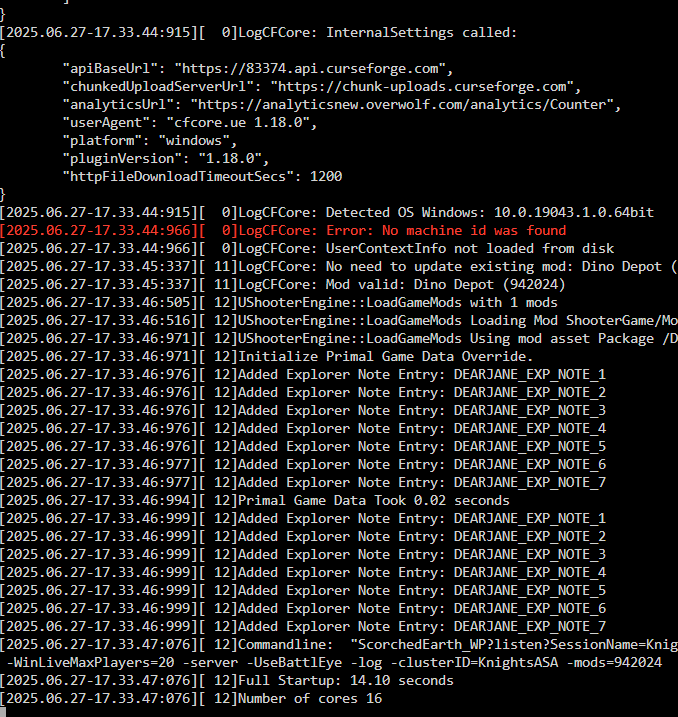The width and height of the screenshot is (678, 717).
Task: Click the first DEARJANE_EXP_NOTE_7 entry
Action: point(529,482)
